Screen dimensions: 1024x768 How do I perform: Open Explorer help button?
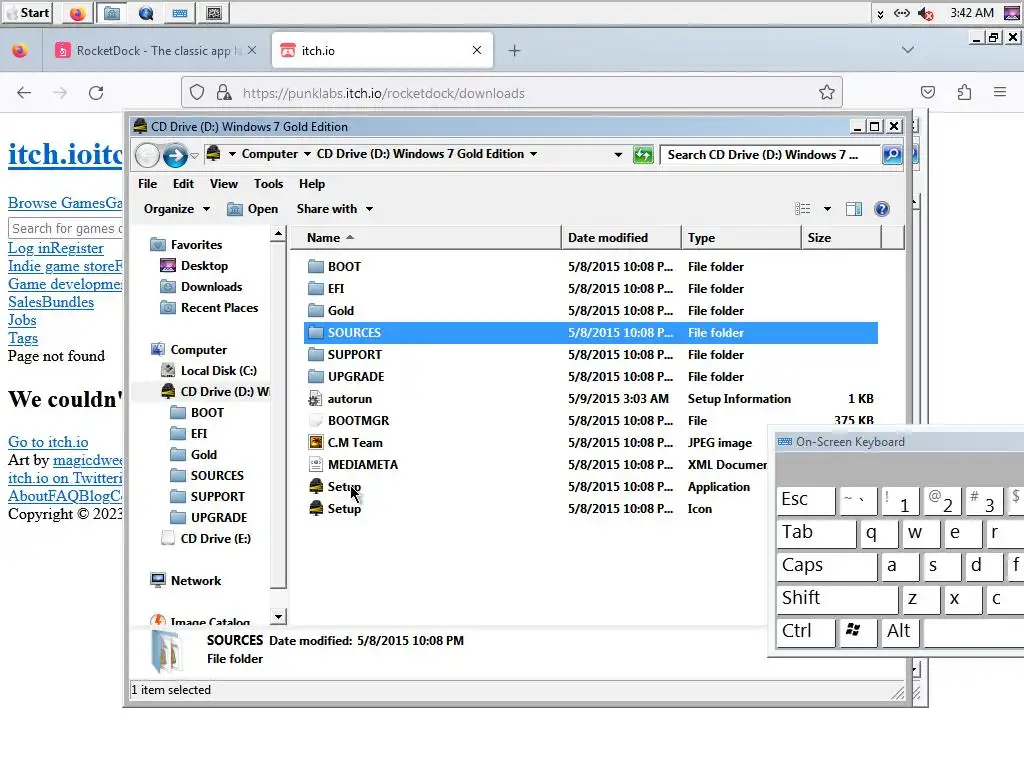click(882, 209)
